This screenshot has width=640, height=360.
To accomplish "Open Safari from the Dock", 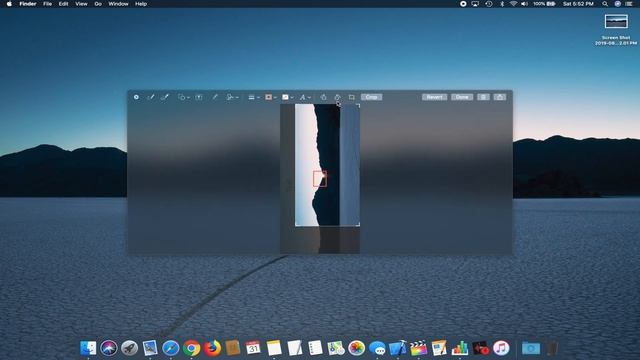I will 171,348.
